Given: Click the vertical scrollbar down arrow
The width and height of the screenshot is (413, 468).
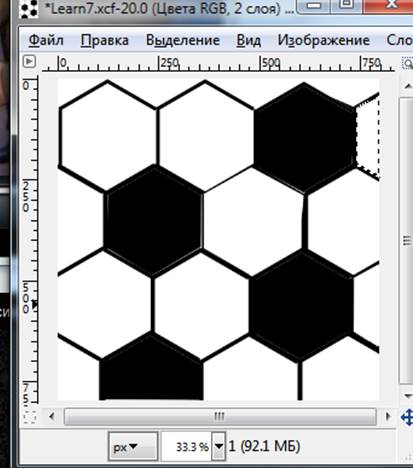Looking at the screenshot, I should tap(407, 396).
